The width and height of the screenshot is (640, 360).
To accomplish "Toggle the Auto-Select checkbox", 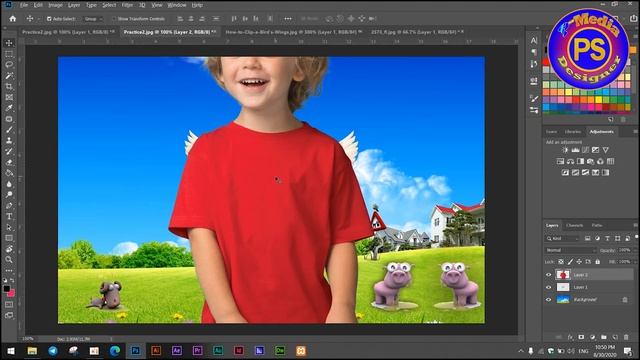I will 49,19.
